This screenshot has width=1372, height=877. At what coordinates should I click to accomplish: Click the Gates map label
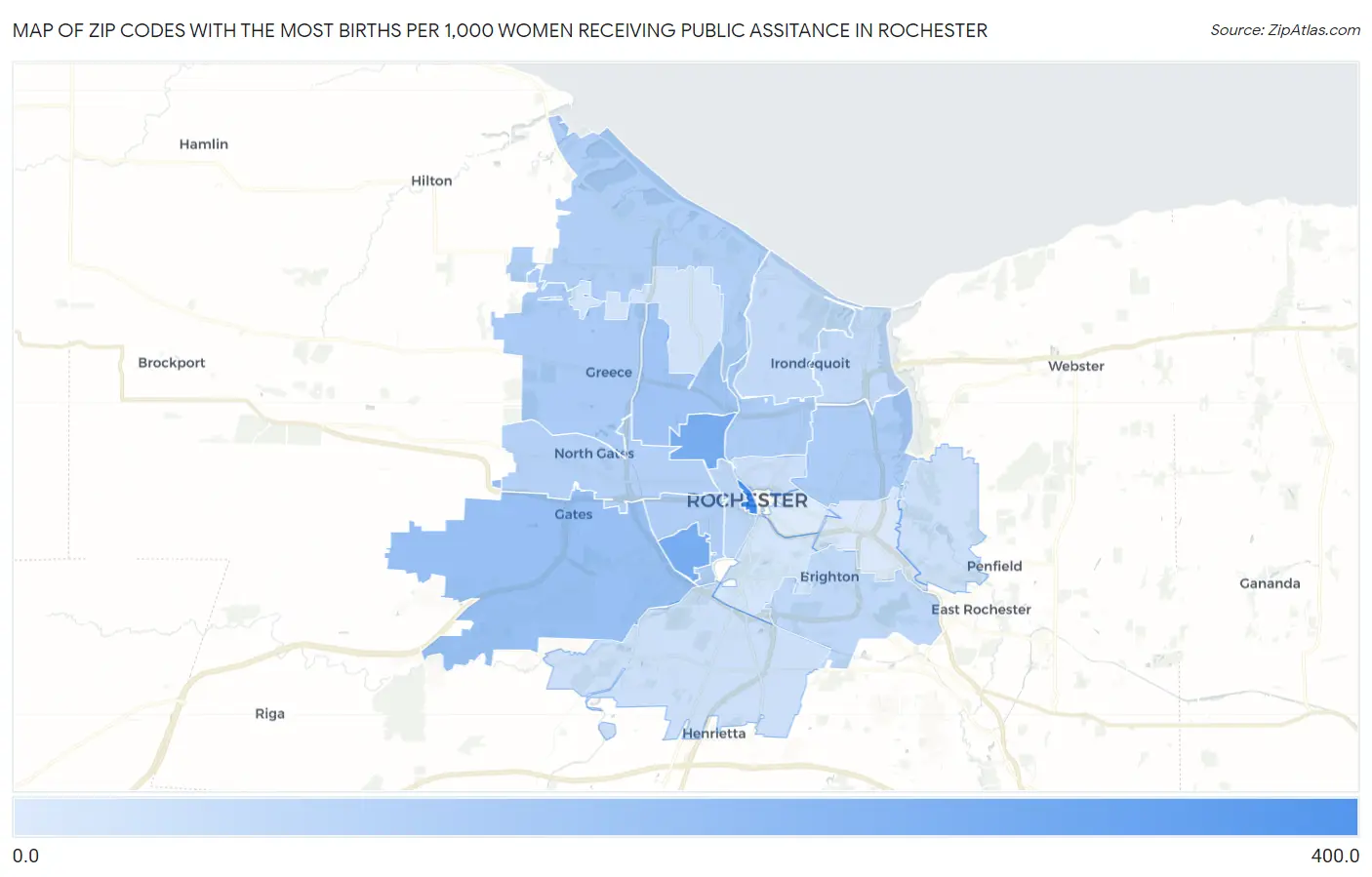click(x=574, y=515)
